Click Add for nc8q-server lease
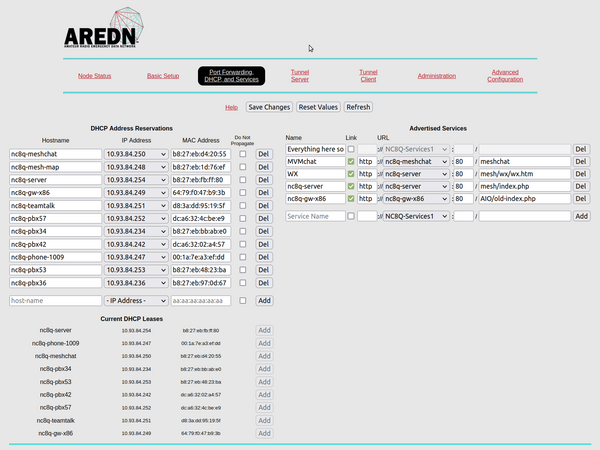Image resolution: width=600 pixels, height=450 pixels. [x=264, y=331]
